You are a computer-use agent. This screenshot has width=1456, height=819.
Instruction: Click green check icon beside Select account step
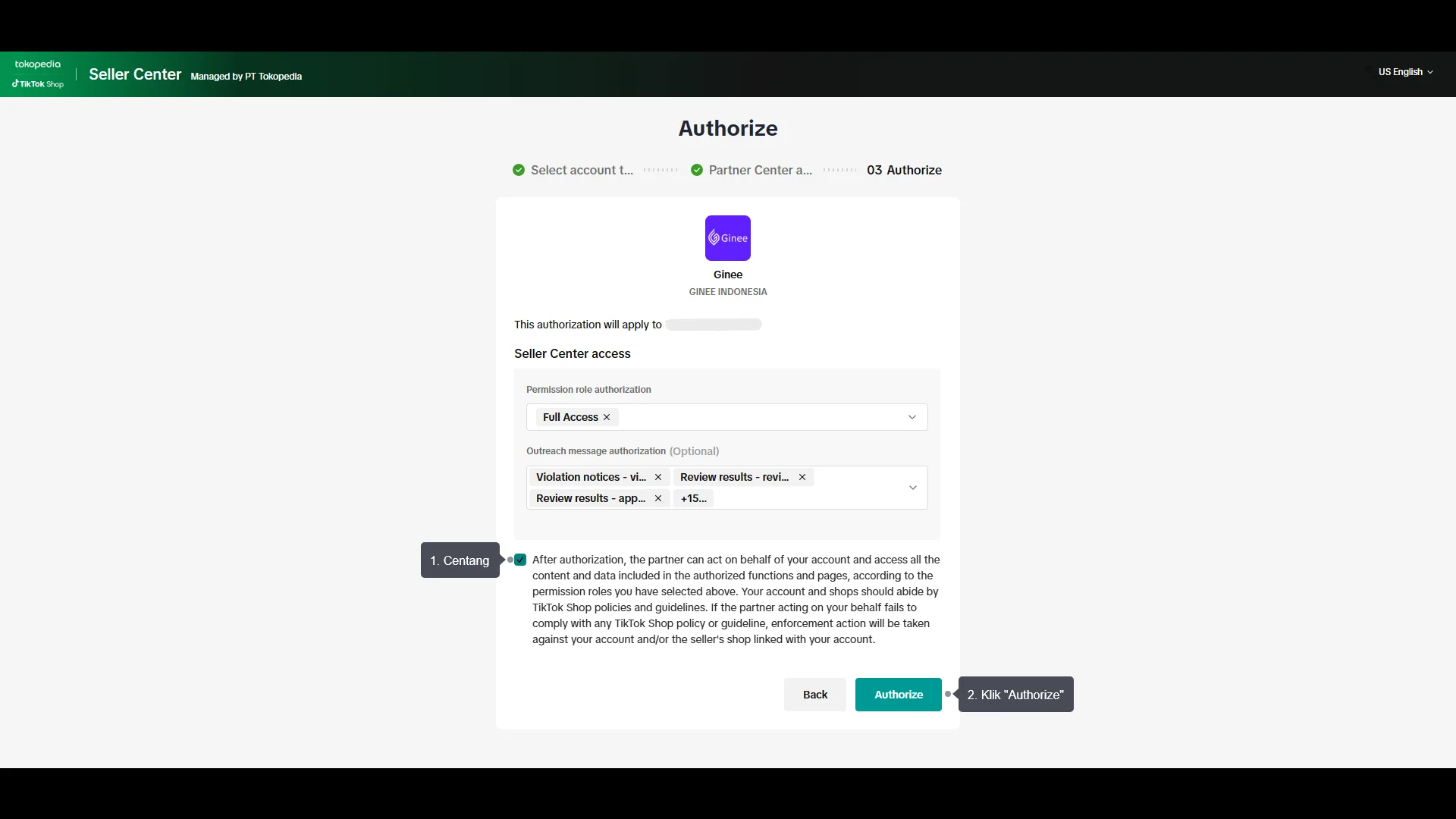[x=519, y=170]
